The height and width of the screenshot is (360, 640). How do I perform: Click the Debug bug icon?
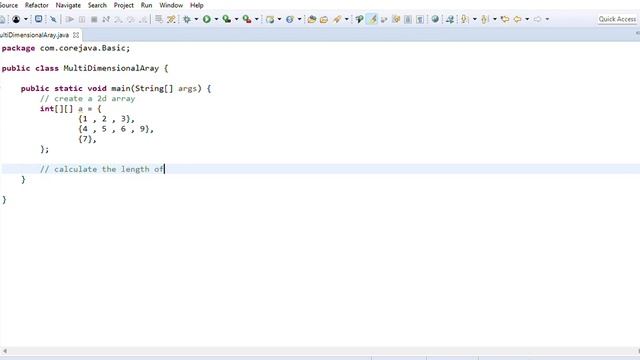click(x=187, y=19)
